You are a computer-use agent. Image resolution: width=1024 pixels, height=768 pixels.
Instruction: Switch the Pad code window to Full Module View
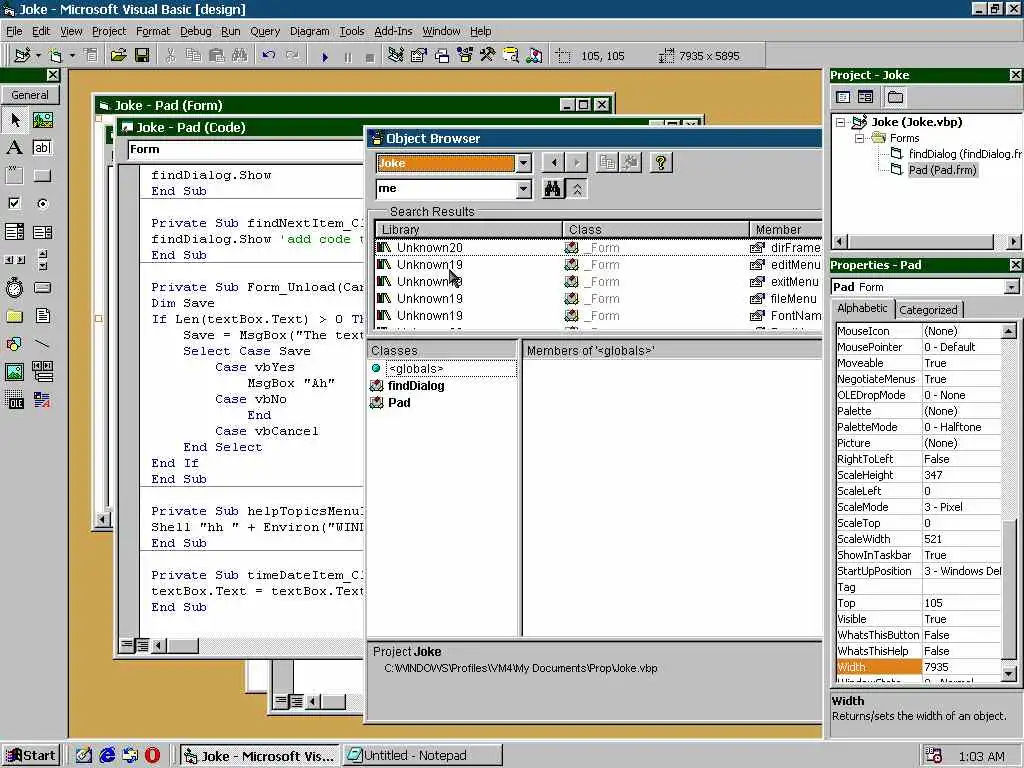142,645
